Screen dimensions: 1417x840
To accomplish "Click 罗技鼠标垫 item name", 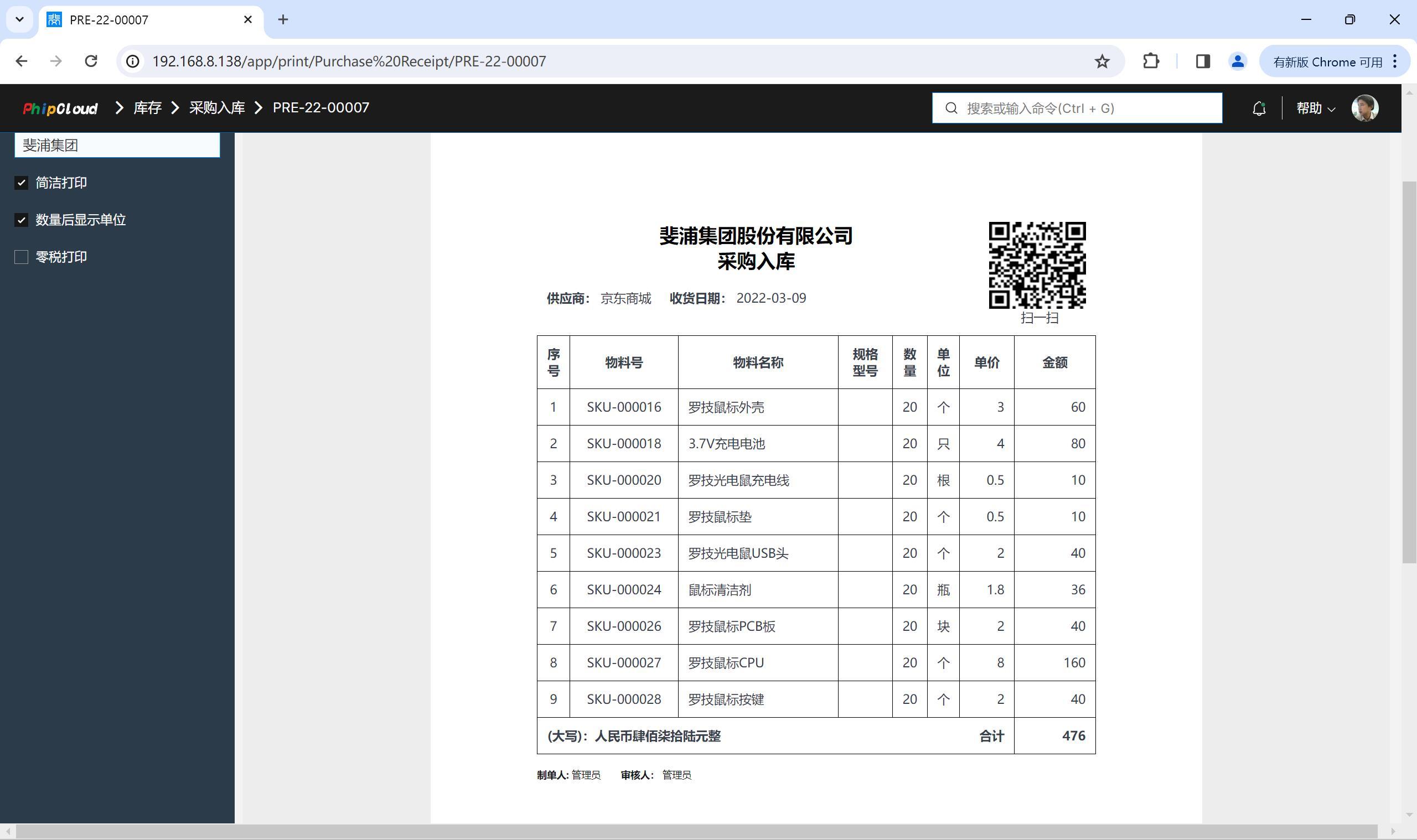I will pyautogui.click(x=720, y=517).
